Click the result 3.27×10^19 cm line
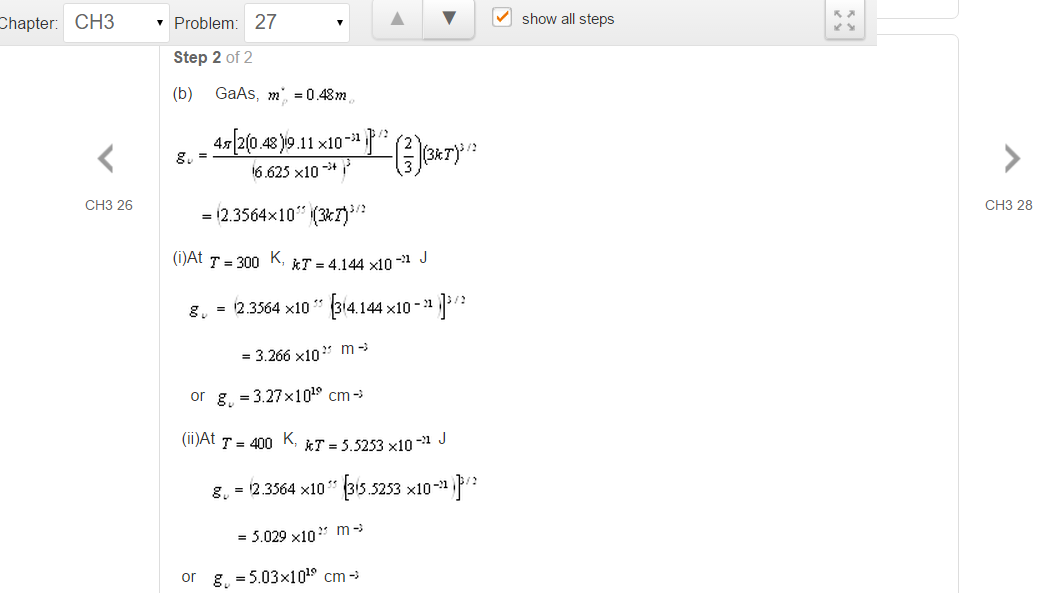Image resolution: width=1045 pixels, height=593 pixels. click(277, 396)
